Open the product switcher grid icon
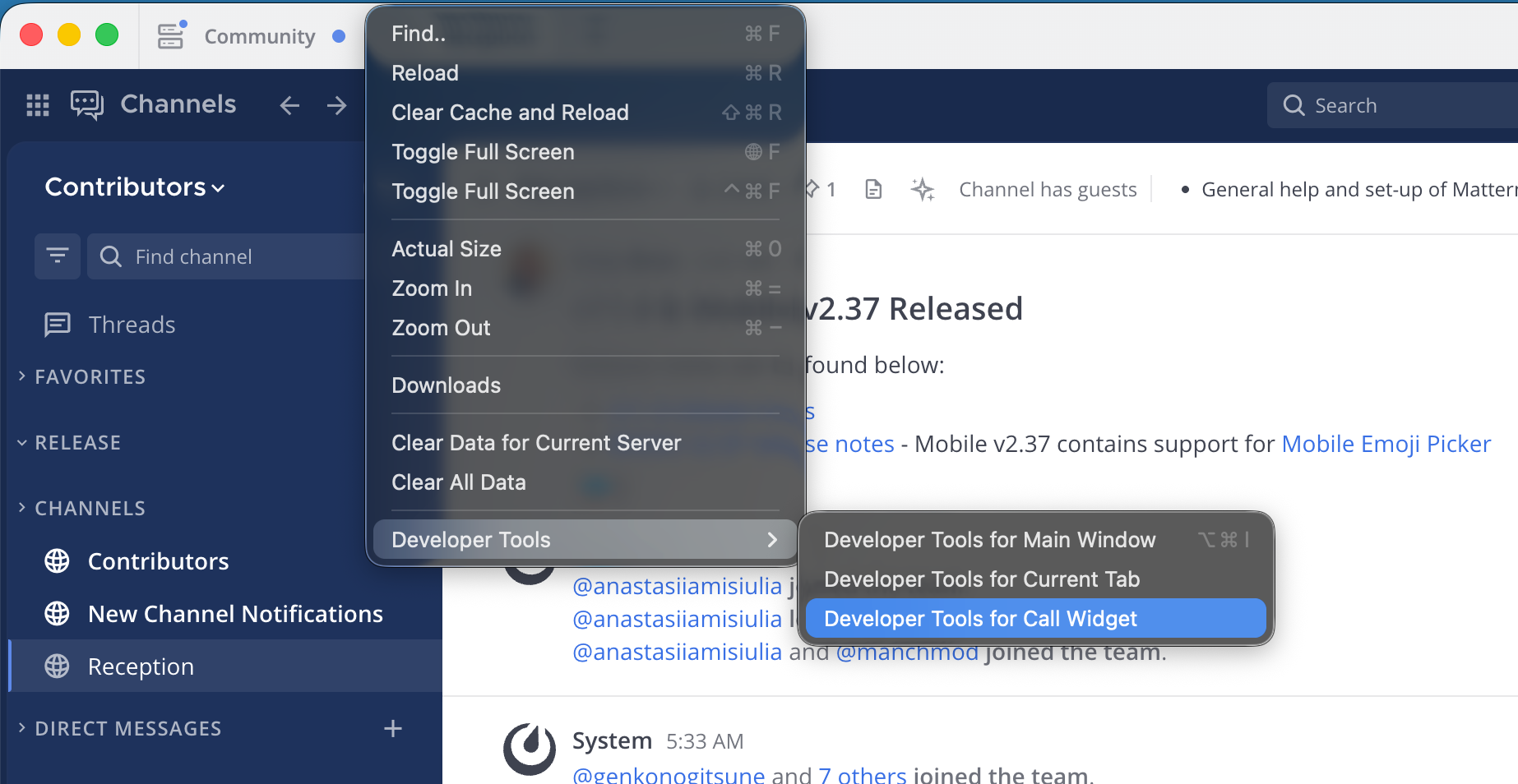The width and height of the screenshot is (1518, 784). pyautogui.click(x=37, y=105)
